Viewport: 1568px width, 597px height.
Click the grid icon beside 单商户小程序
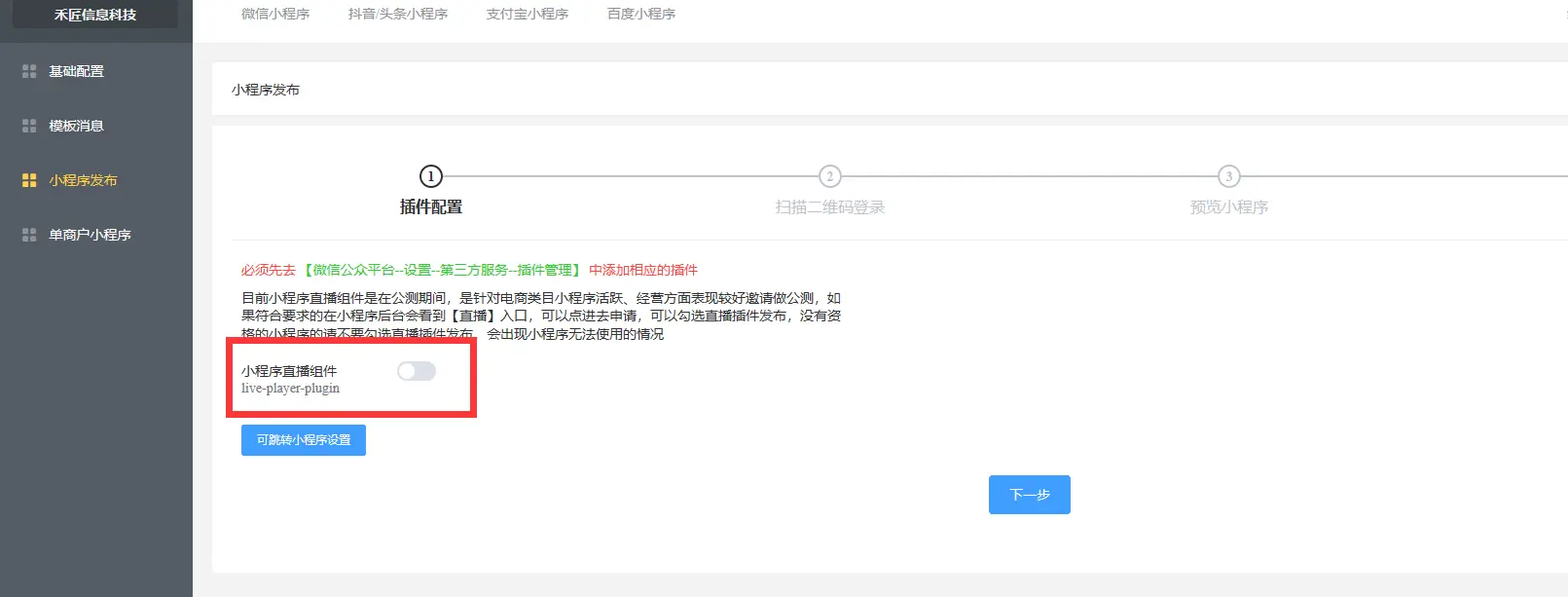pyautogui.click(x=29, y=235)
